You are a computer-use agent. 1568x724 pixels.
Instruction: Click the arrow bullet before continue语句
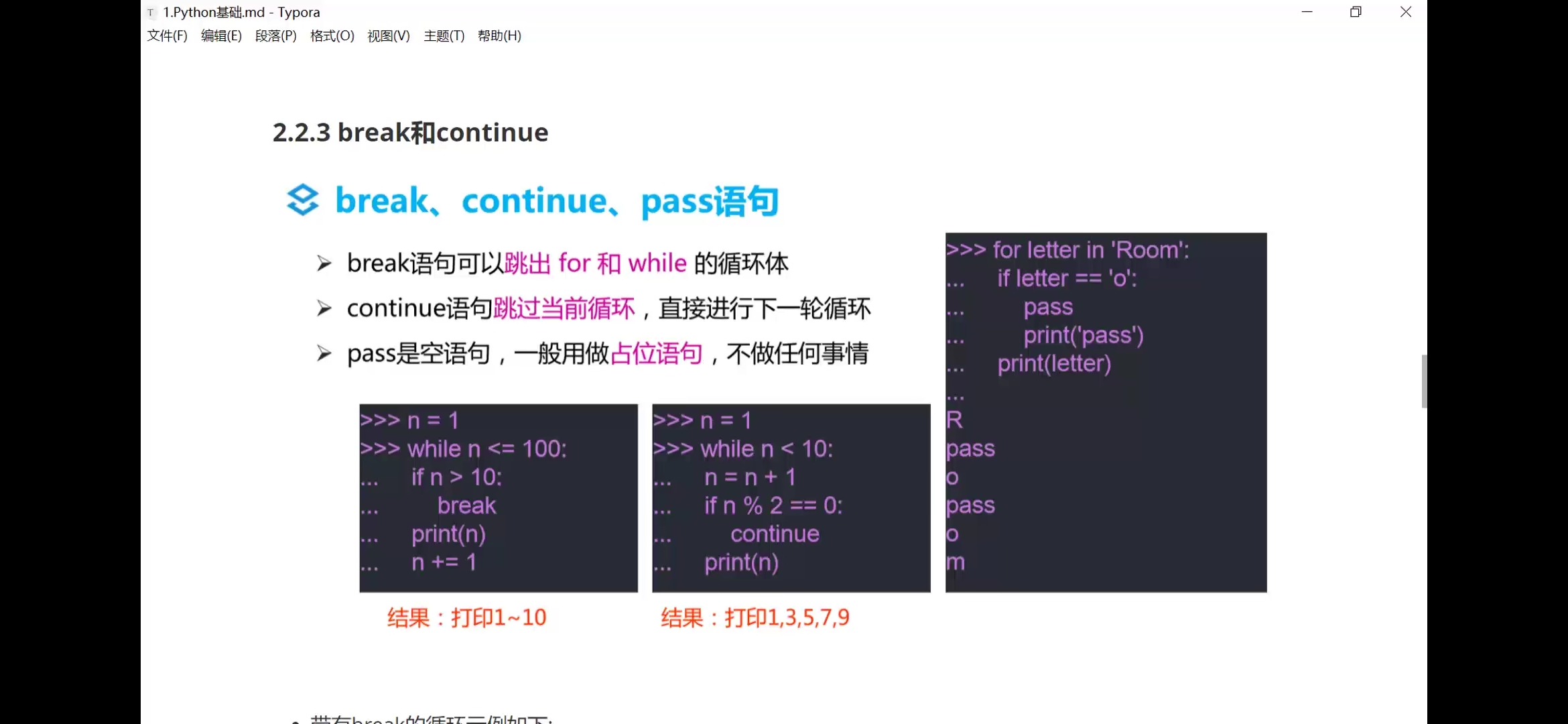click(x=324, y=308)
